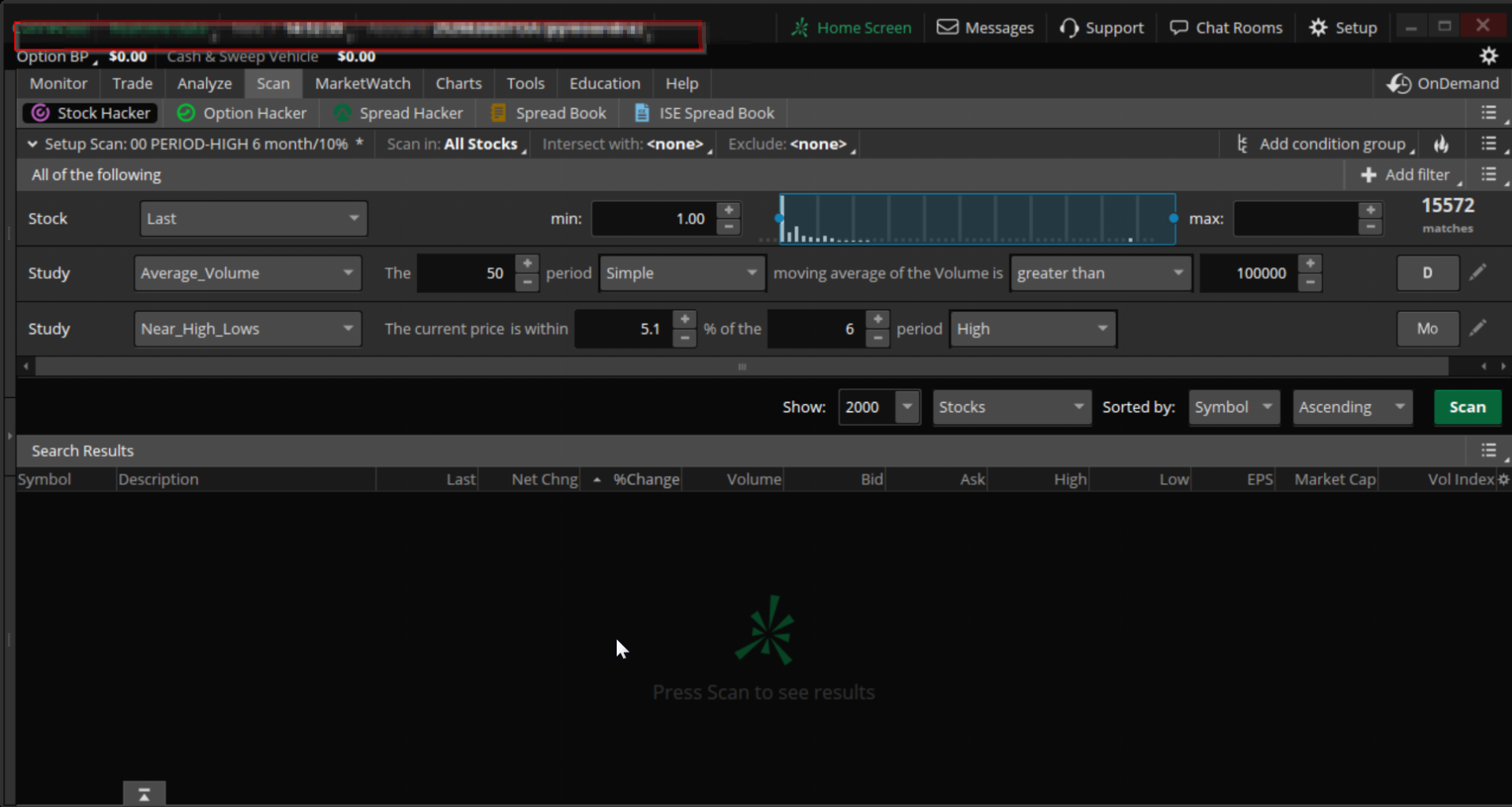Click the left handle of price range slider
The width and height of the screenshot is (1512, 807).
click(780, 218)
